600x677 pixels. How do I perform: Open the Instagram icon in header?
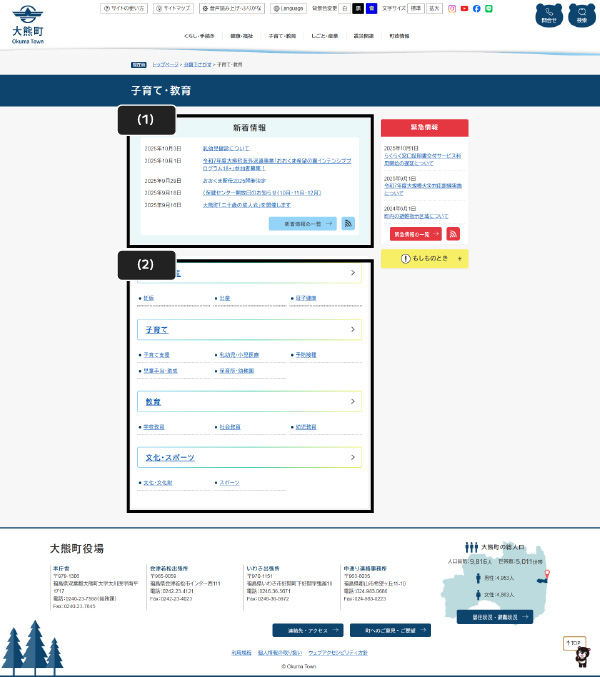[452, 8]
